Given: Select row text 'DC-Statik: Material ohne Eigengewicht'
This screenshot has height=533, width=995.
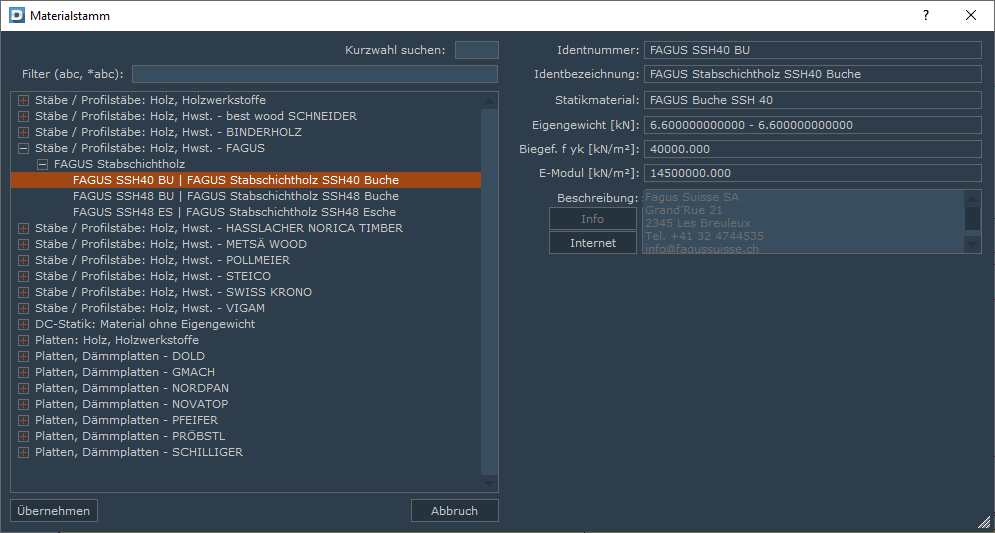Looking at the screenshot, I should pos(145,324).
